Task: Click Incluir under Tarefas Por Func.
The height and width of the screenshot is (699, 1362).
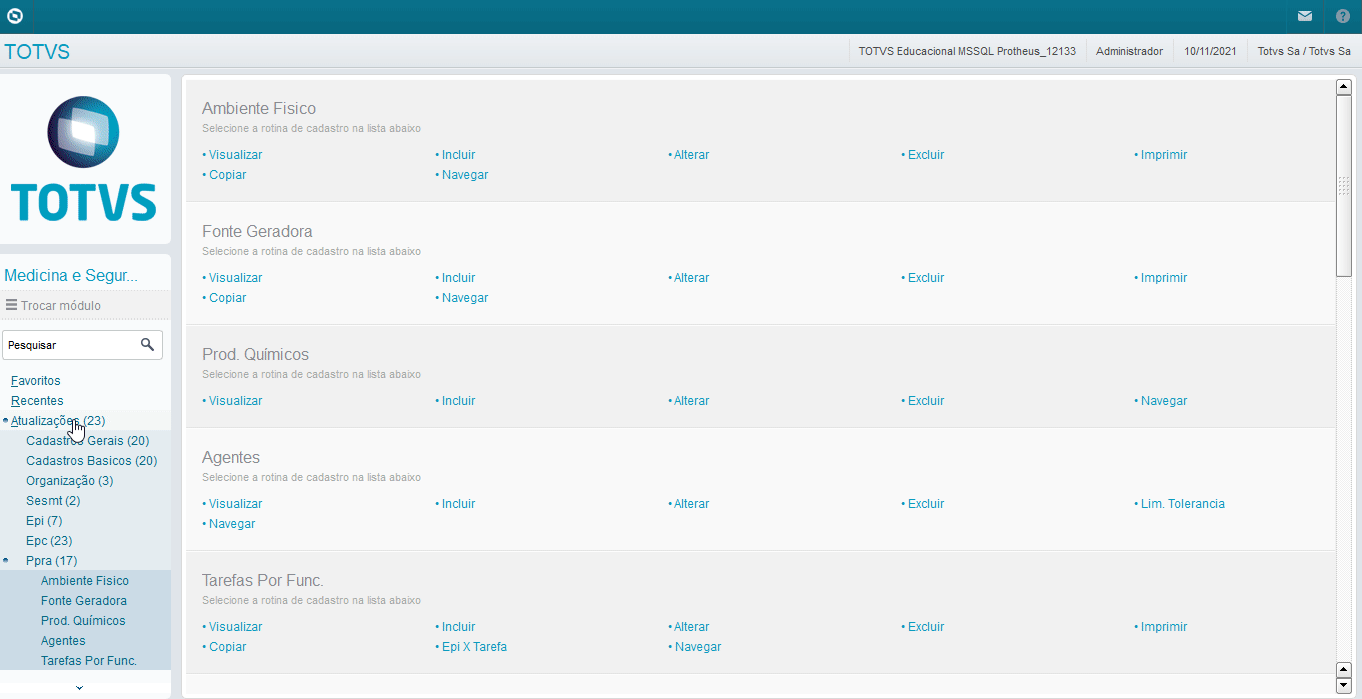Action: point(458,627)
